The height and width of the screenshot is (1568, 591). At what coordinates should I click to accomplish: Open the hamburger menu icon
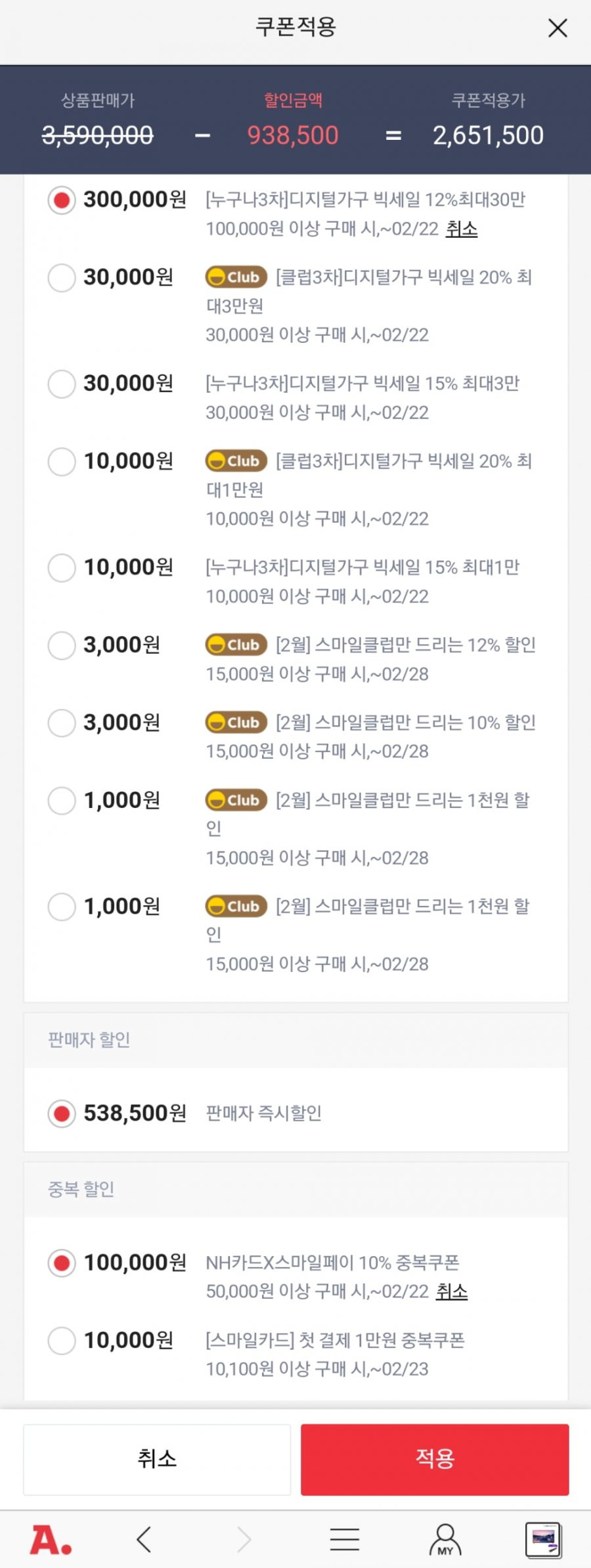345,1539
